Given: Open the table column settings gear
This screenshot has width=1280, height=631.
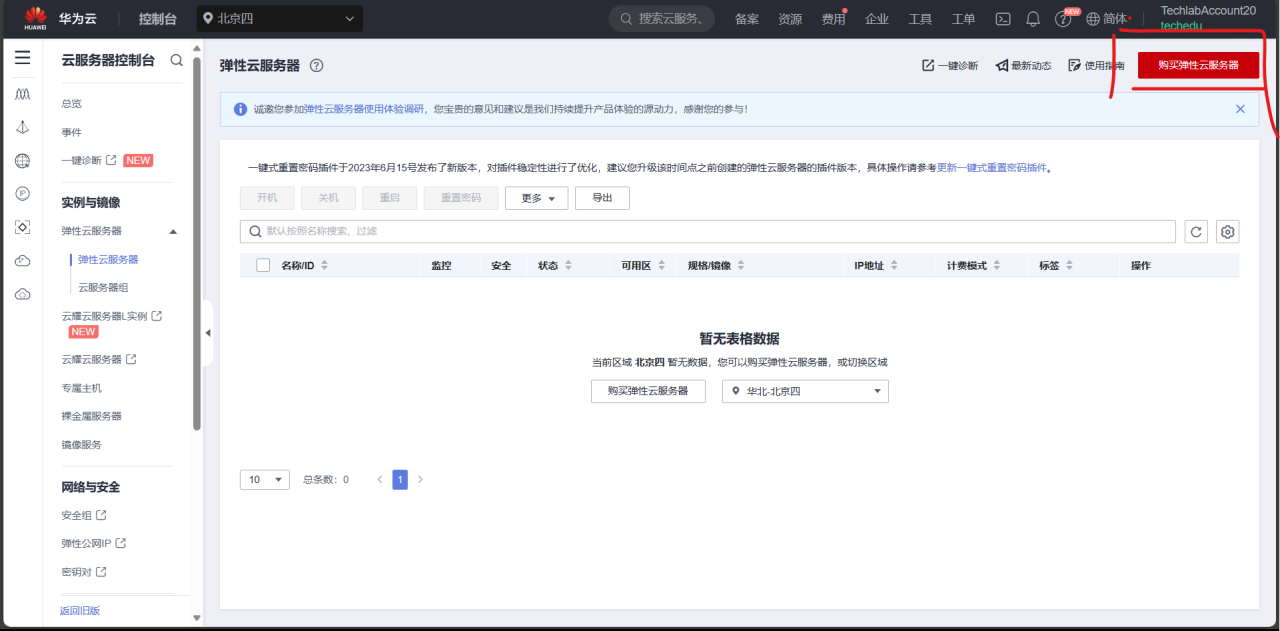Looking at the screenshot, I should pos(1227,231).
